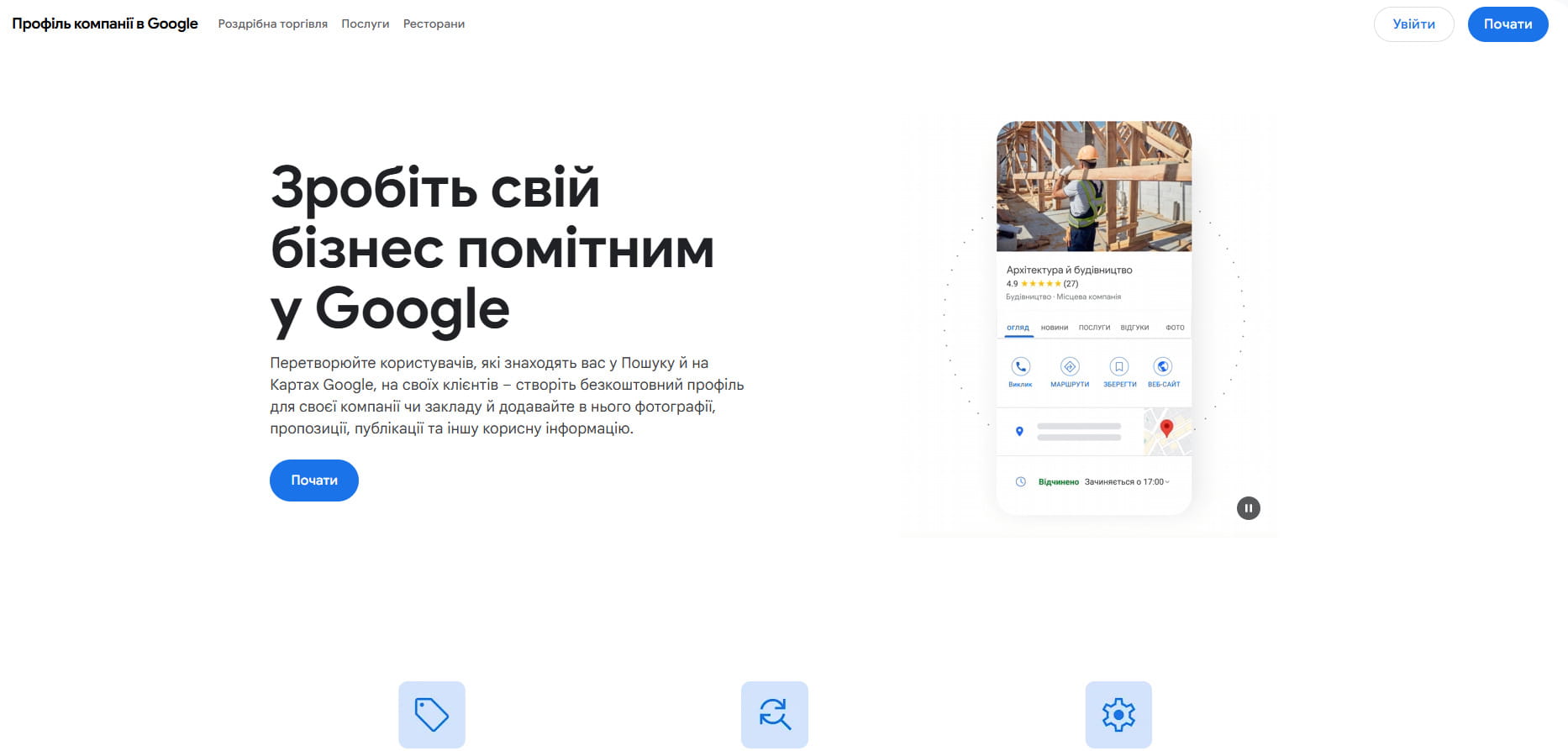The image size is (1568, 751).
Task: Click the blue location pin icon
Action: pos(1019,432)
